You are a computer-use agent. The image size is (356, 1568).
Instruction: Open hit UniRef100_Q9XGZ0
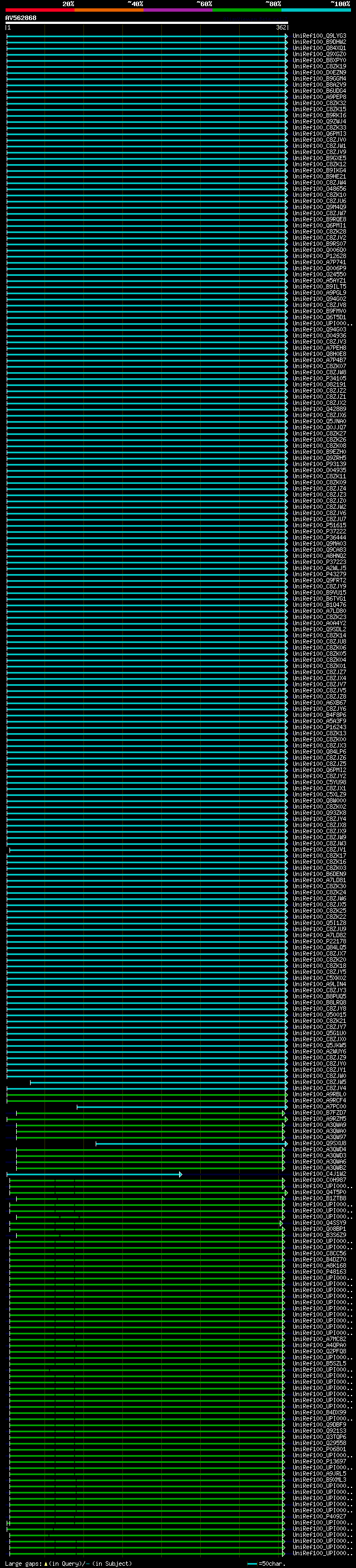point(319,54)
